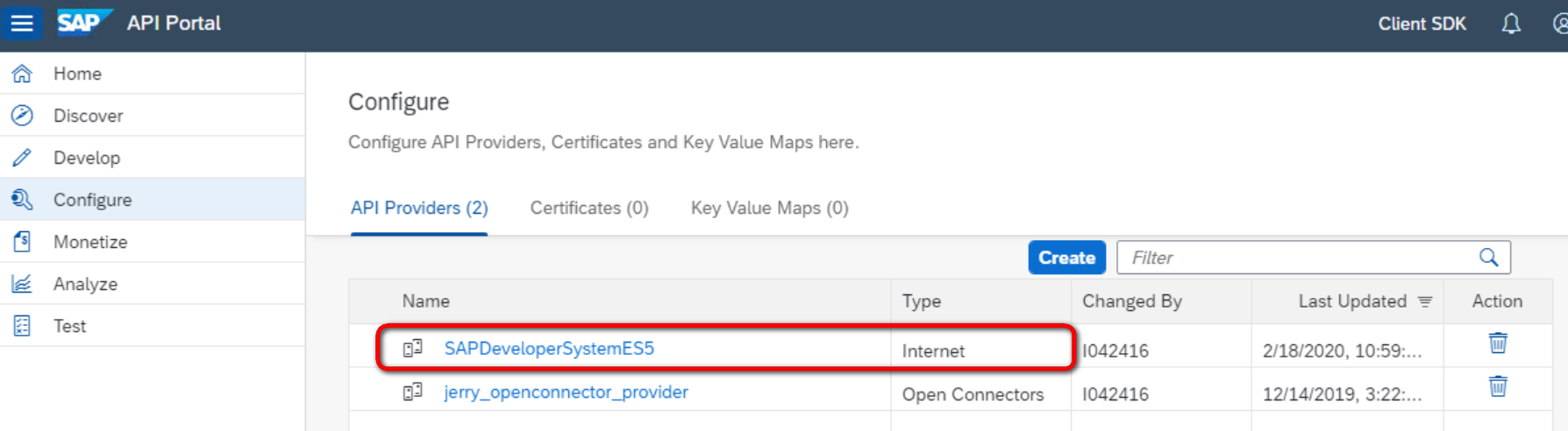The image size is (1568, 431).
Task: Open the Test section
Action: [x=153, y=326]
